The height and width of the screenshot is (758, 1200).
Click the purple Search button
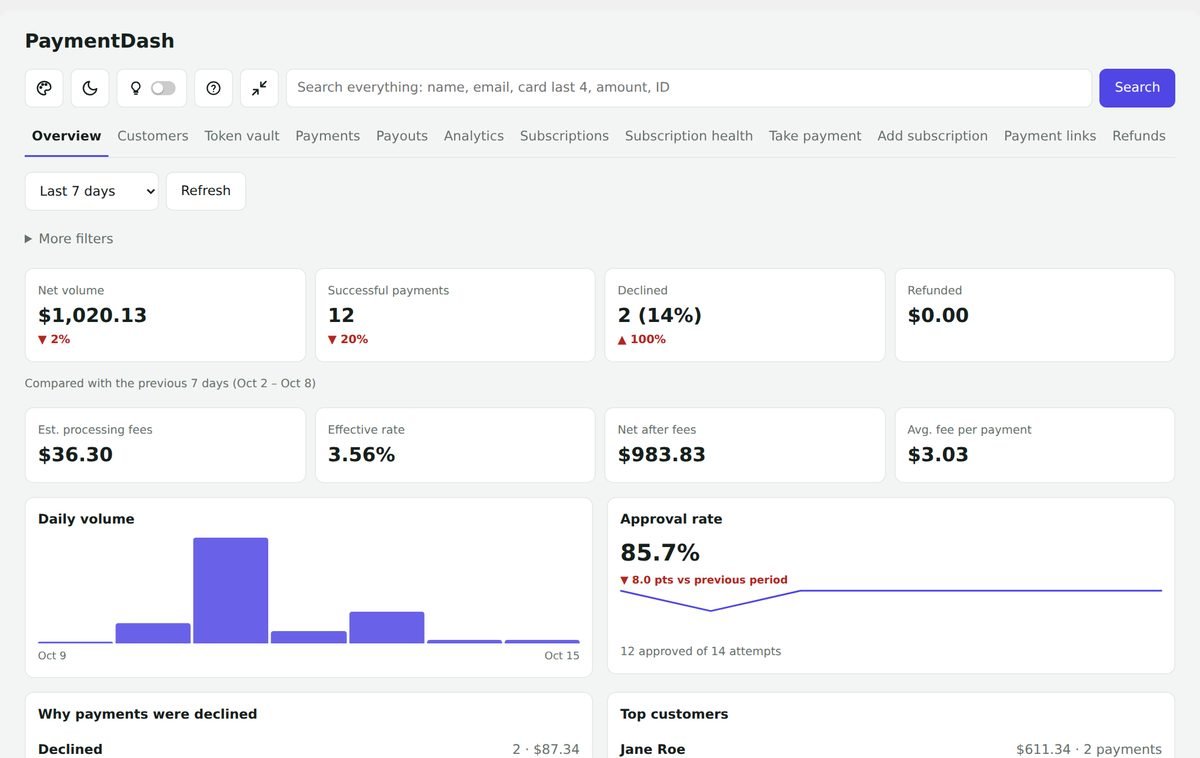pos(1137,88)
